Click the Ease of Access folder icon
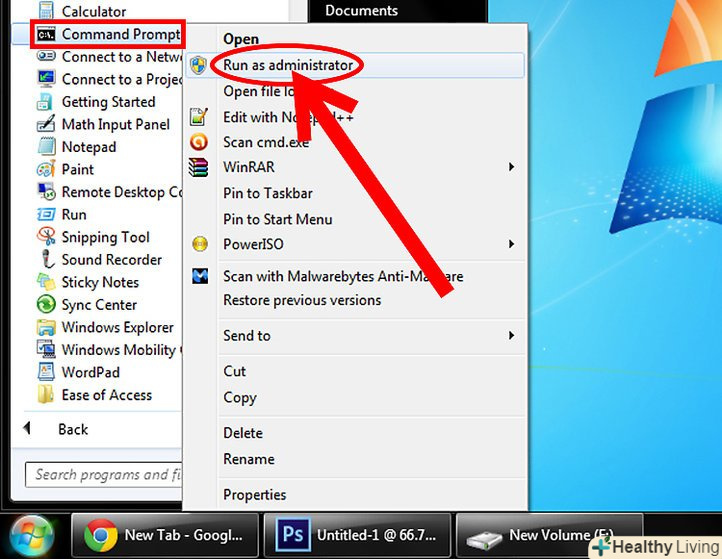 point(45,394)
